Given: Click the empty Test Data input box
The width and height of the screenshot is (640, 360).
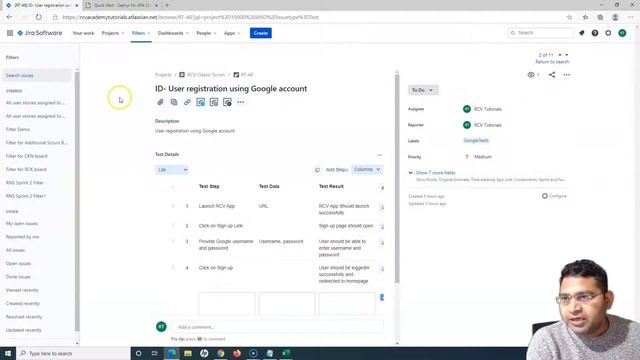Looking at the screenshot, I should 287,304.
